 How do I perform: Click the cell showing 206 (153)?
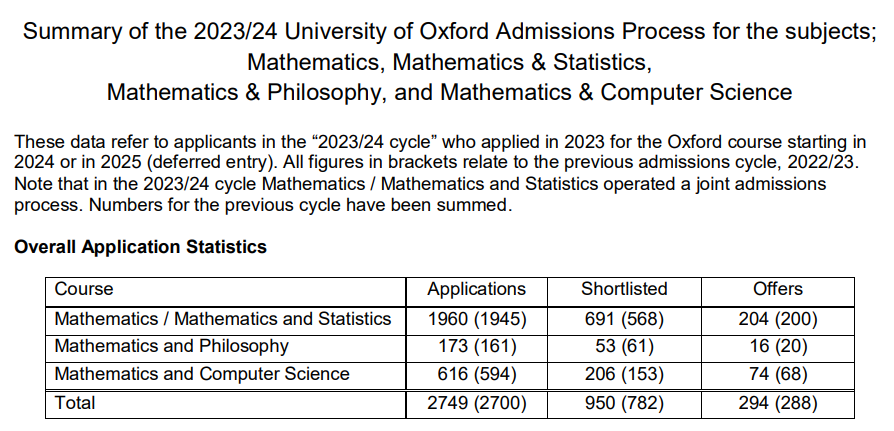click(x=624, y=375)
